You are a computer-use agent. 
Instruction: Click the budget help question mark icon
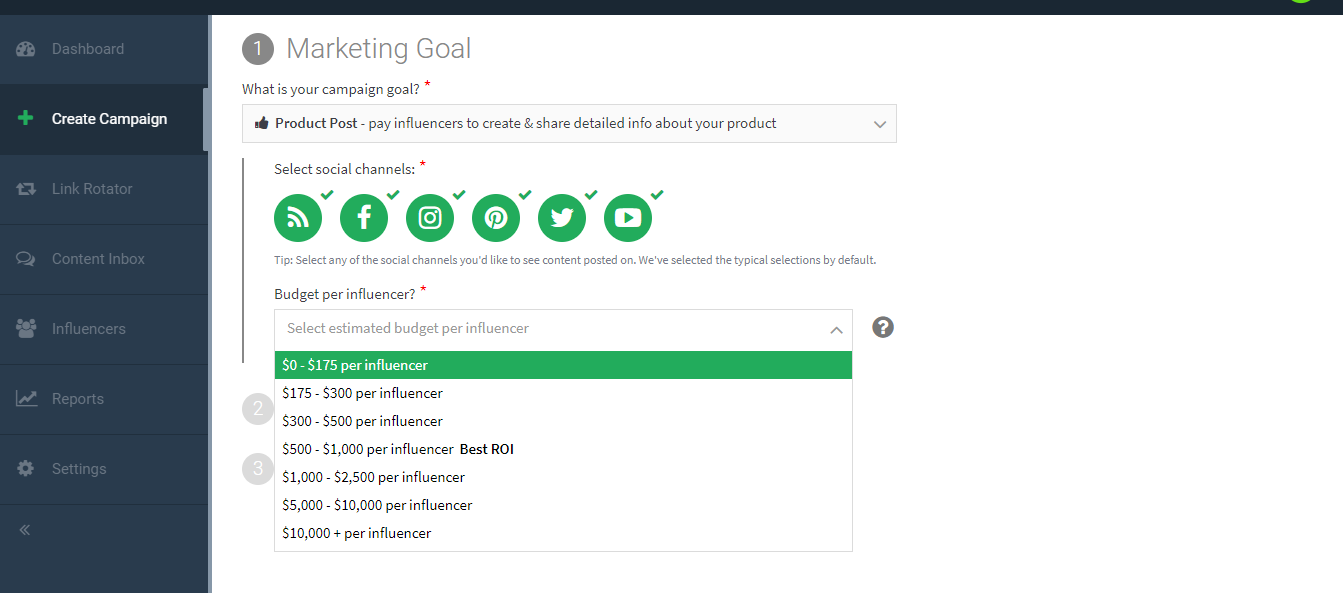click(x=883, y=327)
